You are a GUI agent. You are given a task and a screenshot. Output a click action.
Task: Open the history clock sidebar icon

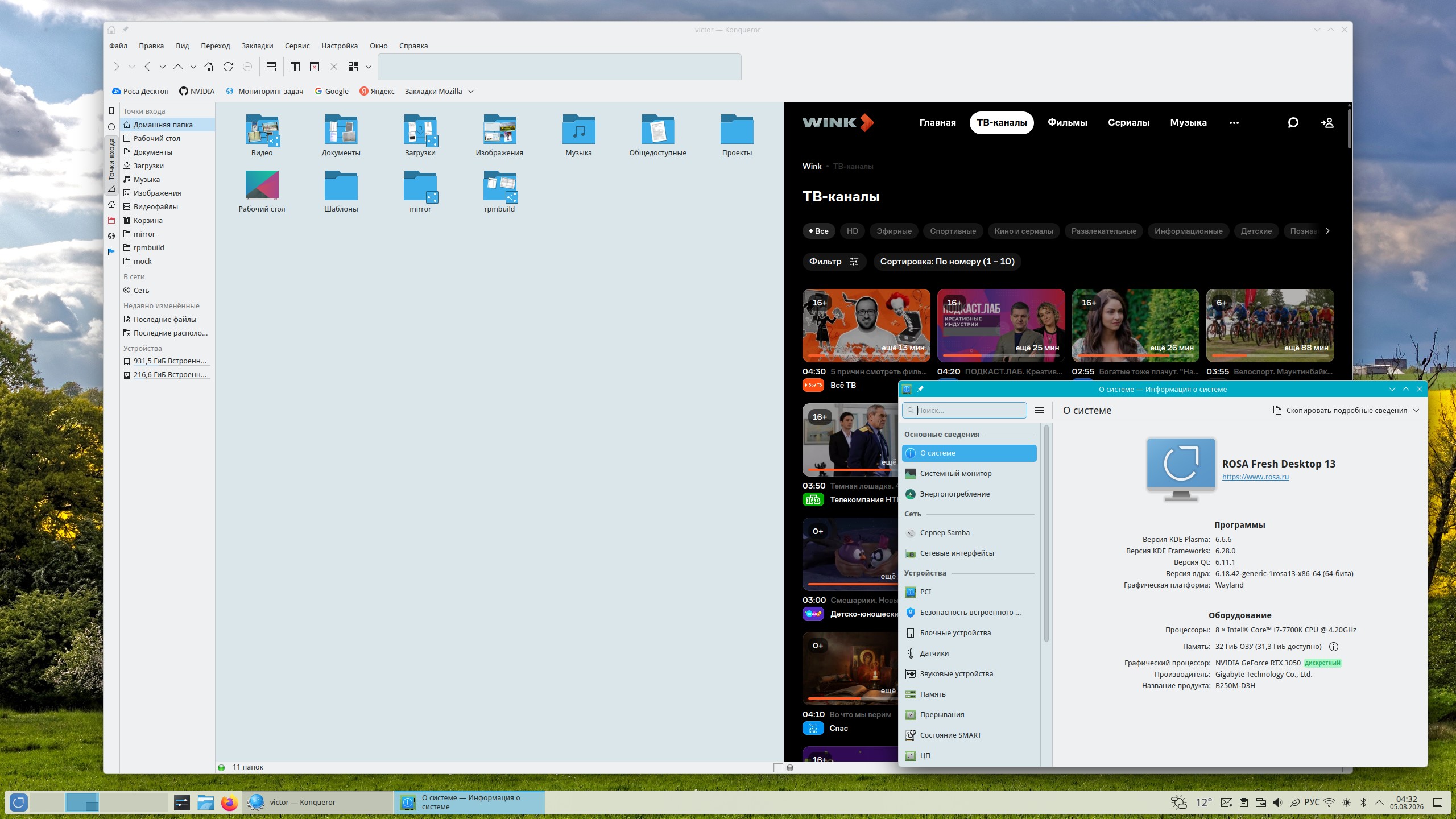pyautogui.click(x=111, y=127)
